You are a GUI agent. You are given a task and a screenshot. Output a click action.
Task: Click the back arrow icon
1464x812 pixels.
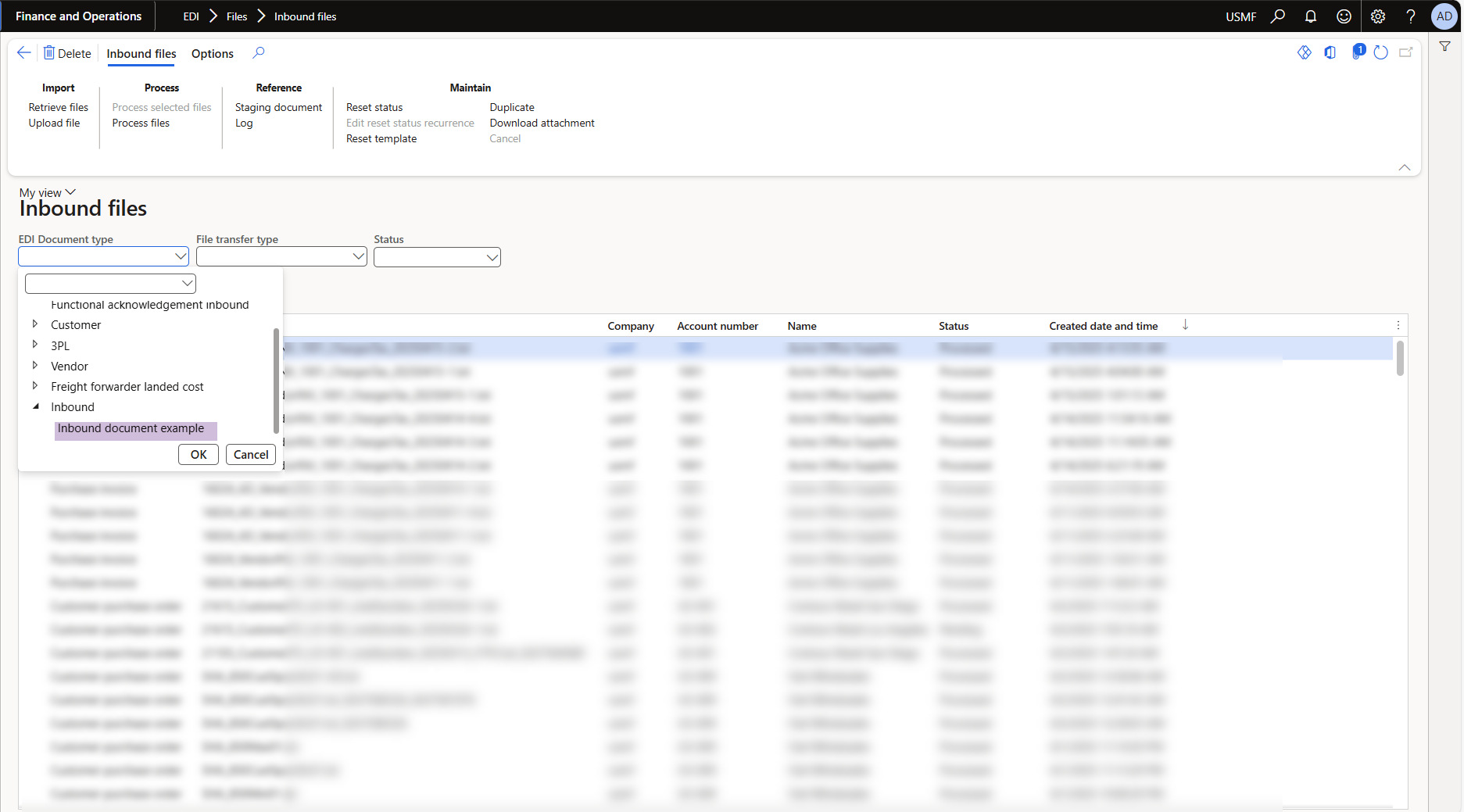tap(24, 53)
